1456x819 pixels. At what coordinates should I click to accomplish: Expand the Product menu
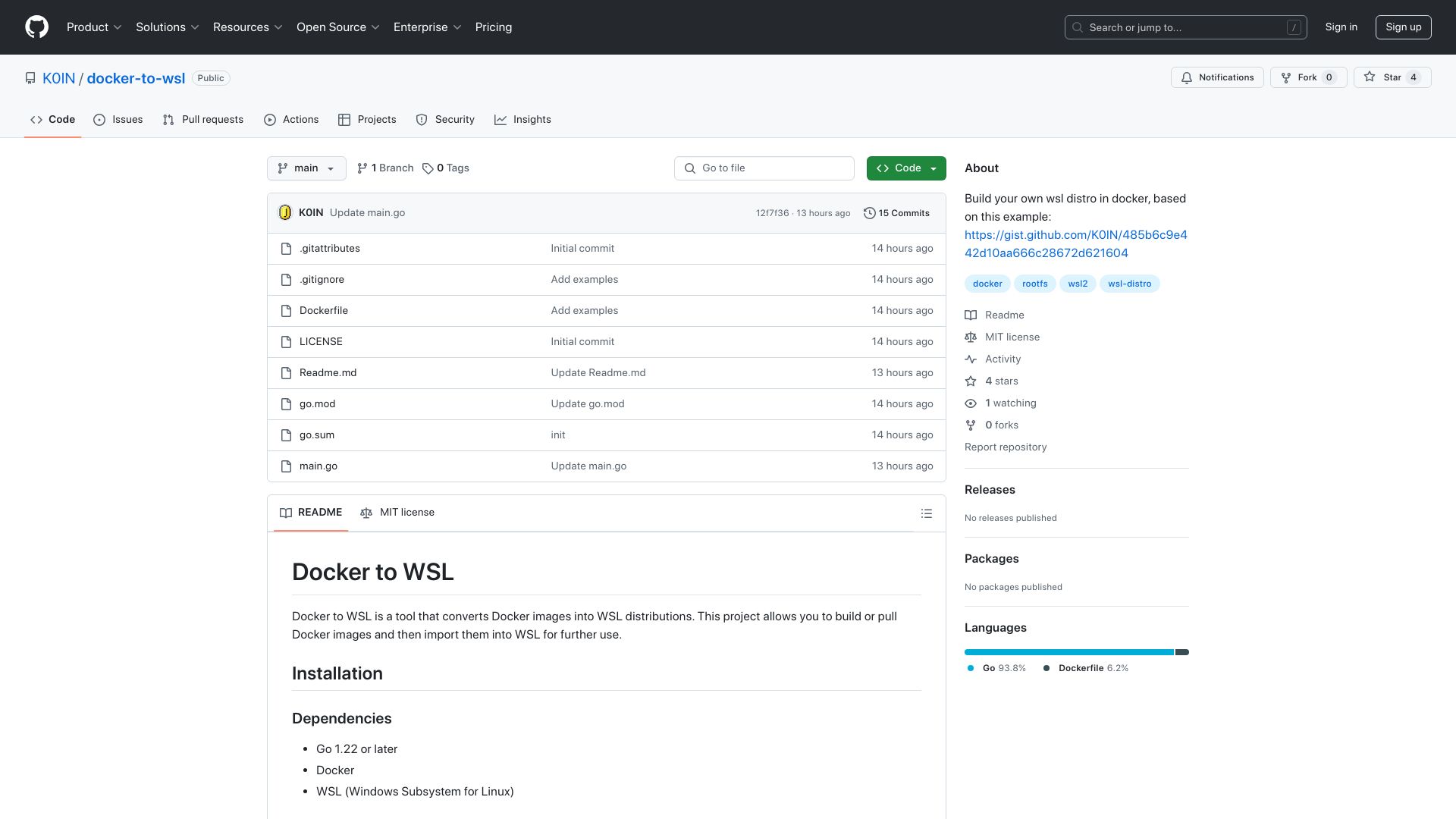(x=94, y=27)
